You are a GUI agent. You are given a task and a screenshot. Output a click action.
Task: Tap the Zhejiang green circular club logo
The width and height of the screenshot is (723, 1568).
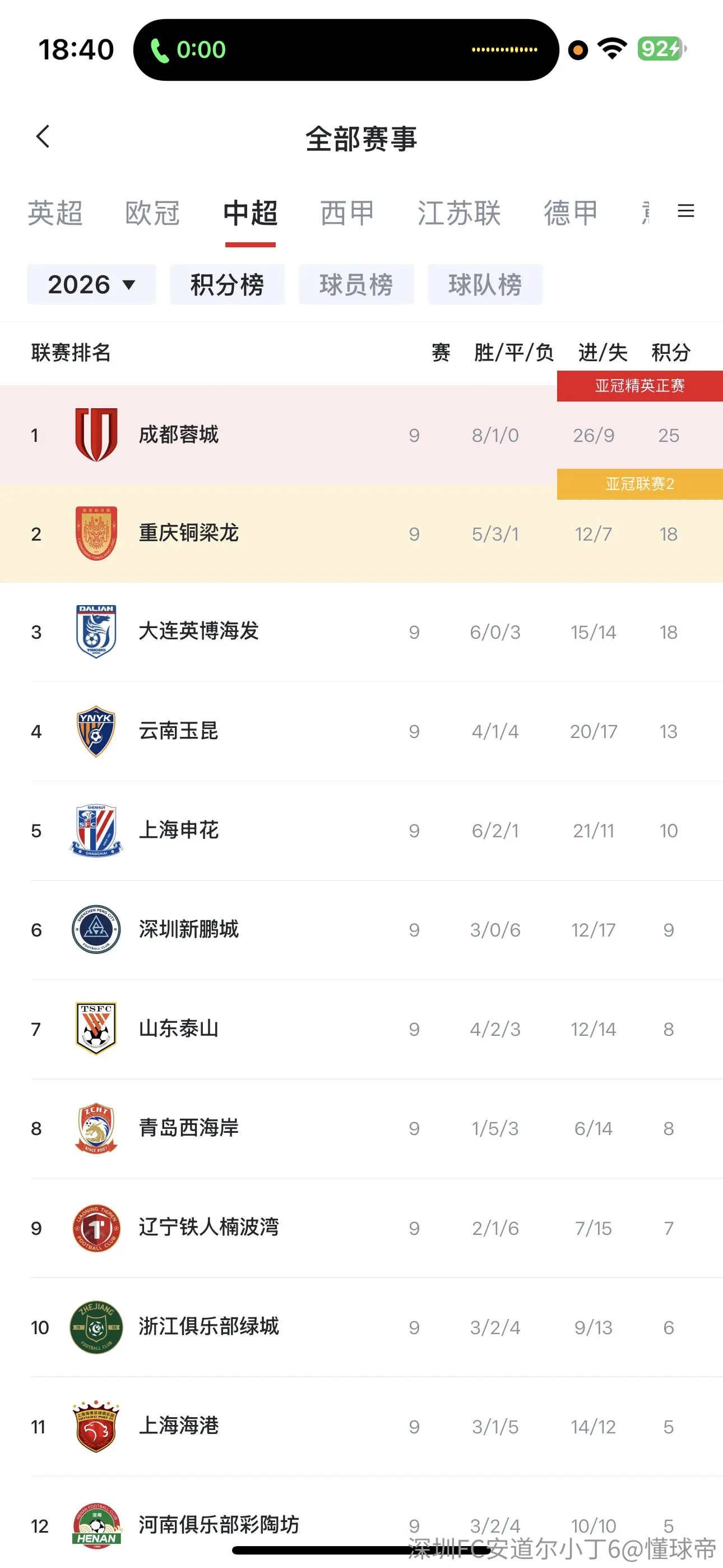96,1327
